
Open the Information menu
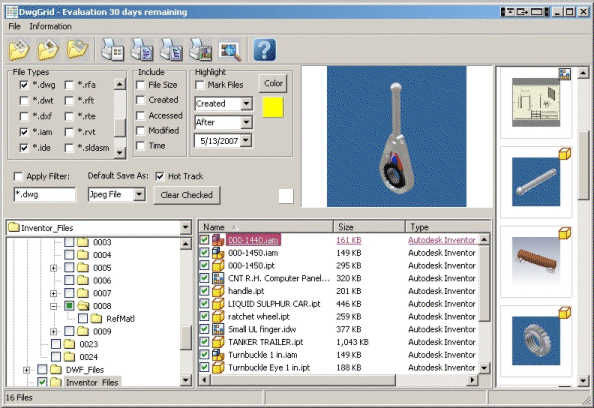[x=50, y=27]
